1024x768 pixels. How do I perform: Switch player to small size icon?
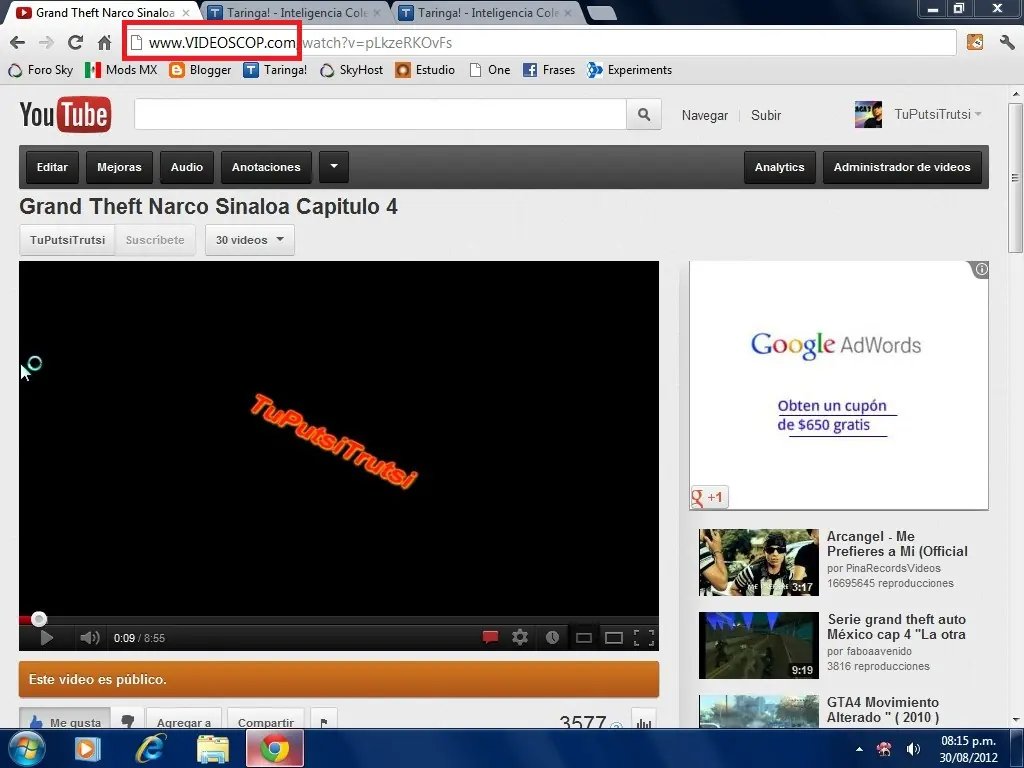coord(584,638)
